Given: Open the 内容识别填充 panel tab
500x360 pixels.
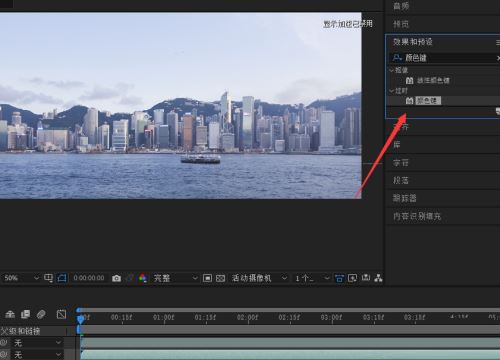Looking at the screenshot, I should pyautogui.click(x=417, y=216).
